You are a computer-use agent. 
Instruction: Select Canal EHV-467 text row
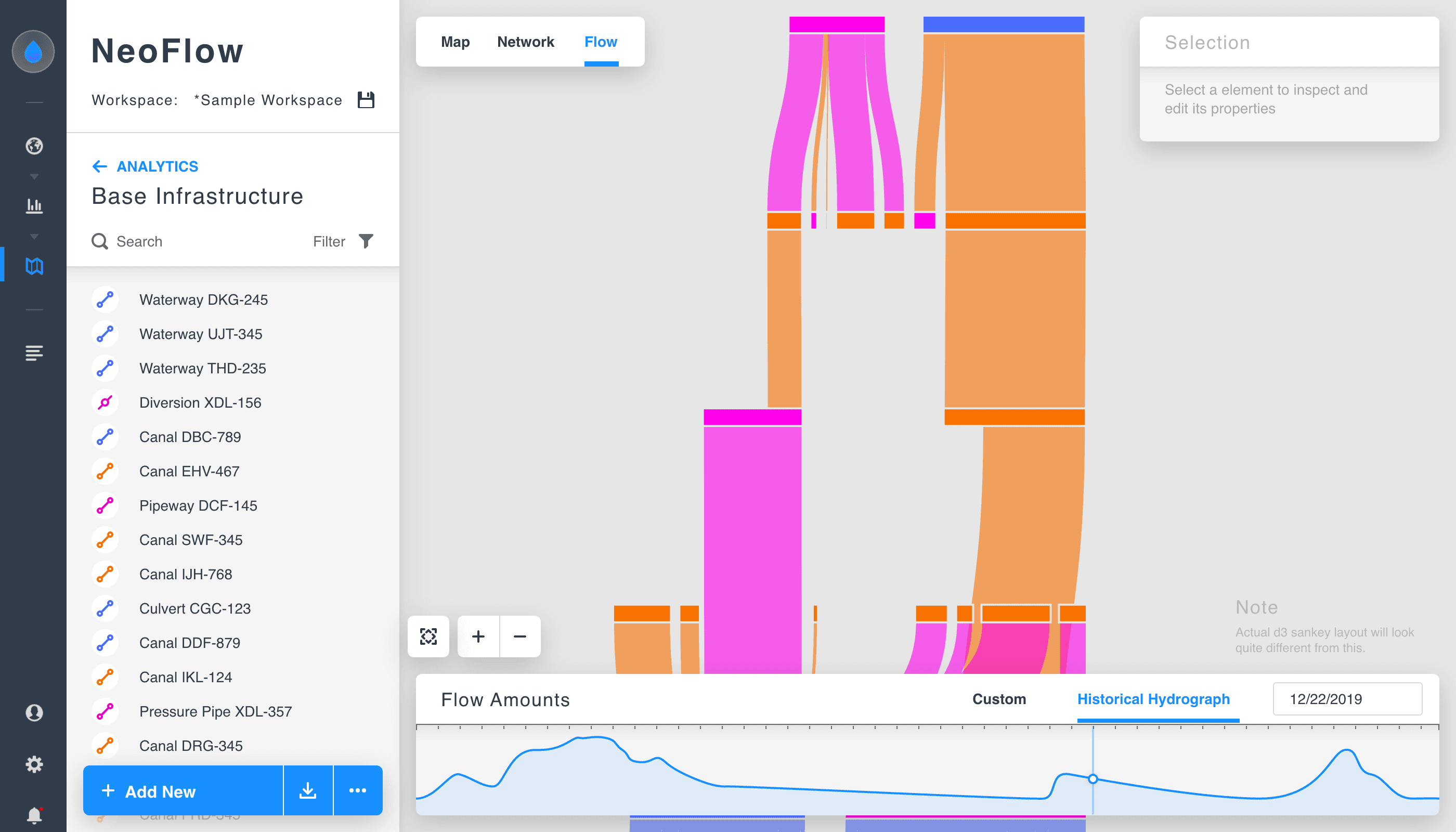coord(189,471)
